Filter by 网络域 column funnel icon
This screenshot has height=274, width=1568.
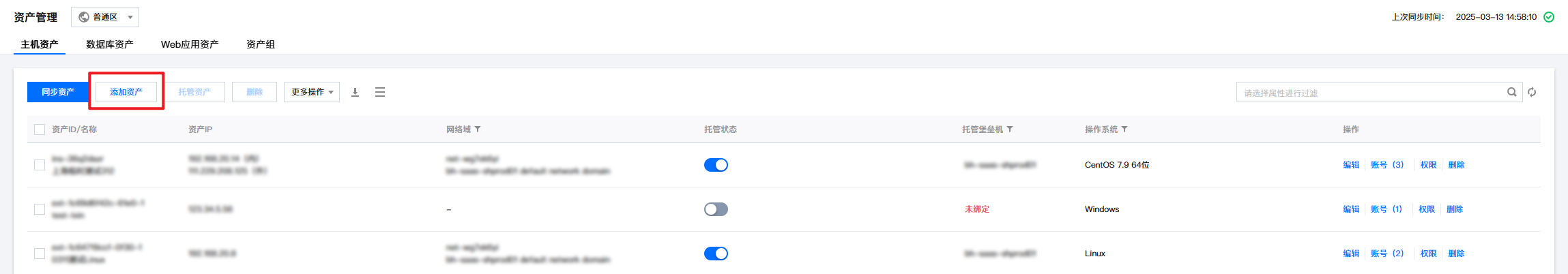tap(478, 130)
